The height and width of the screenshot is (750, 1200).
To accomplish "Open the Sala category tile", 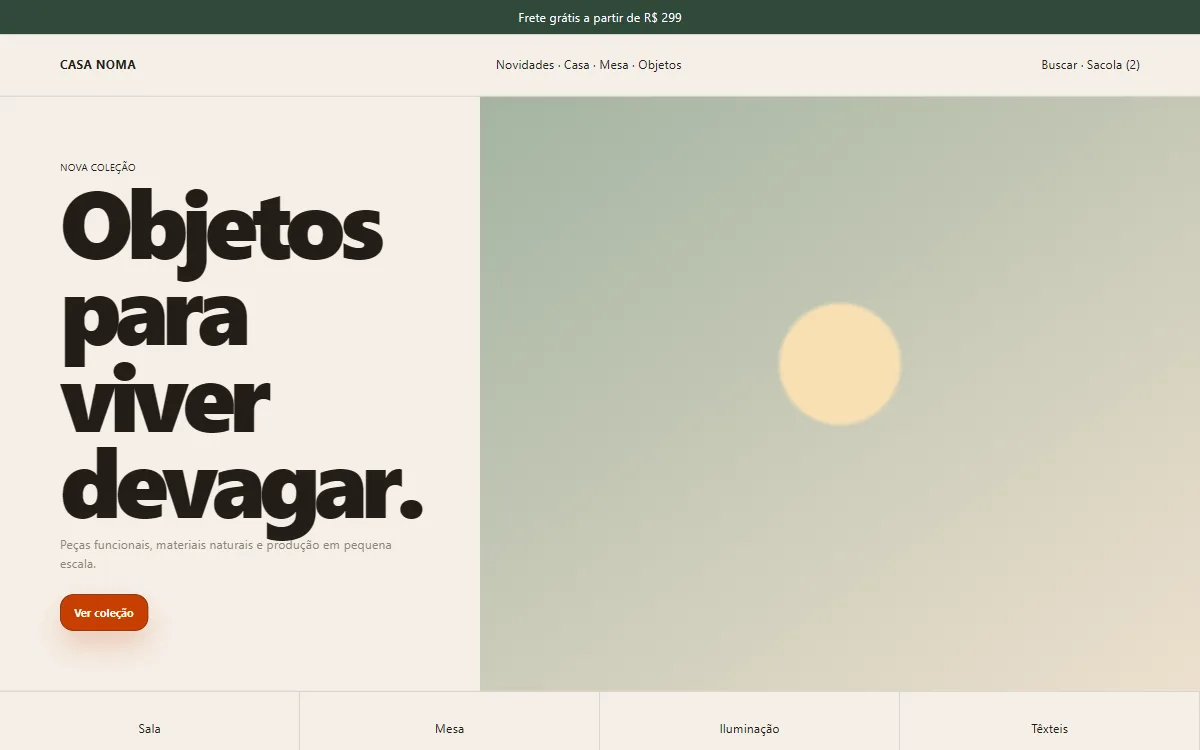I will coord(149,721).
